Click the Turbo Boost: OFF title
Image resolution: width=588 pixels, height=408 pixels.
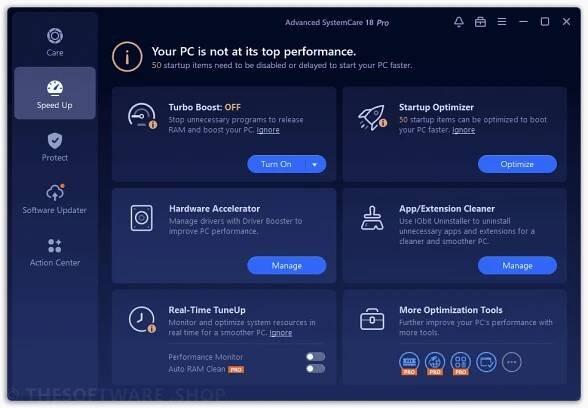coord(204,107)
